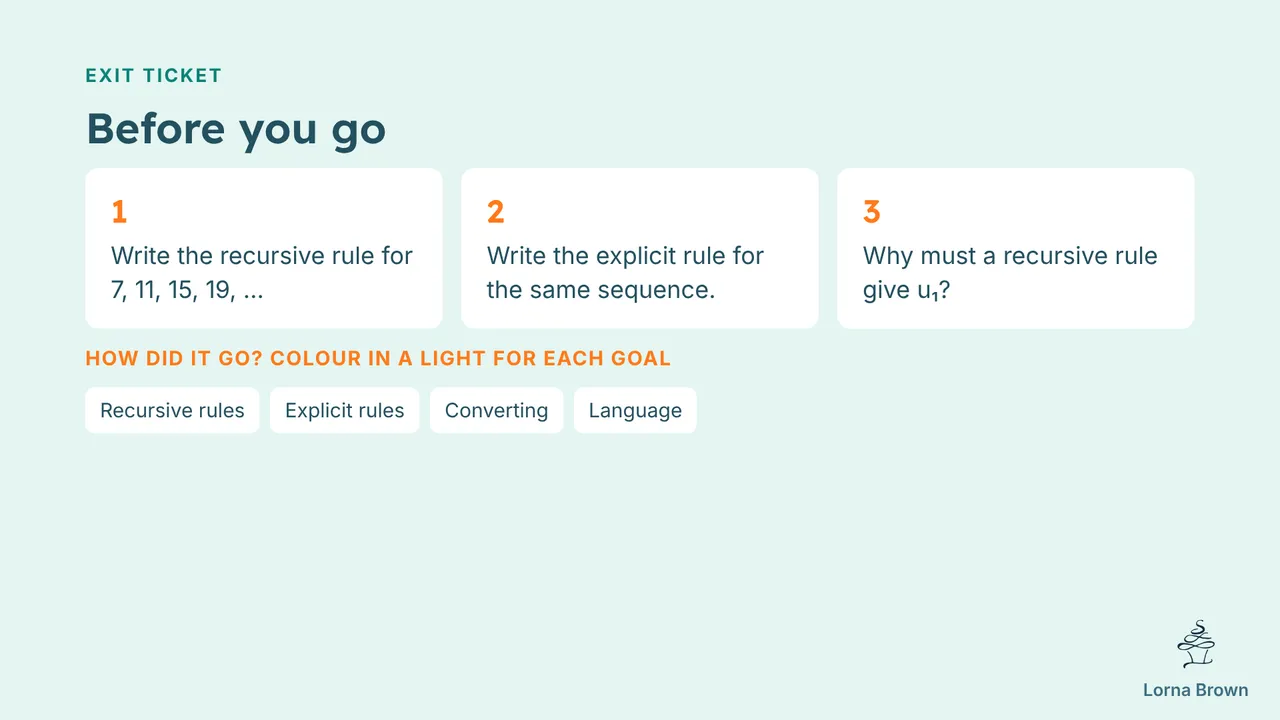Click the EXIT TICKET label
The width and height of the screenshot is (1280, 720).
coord(154,75)
